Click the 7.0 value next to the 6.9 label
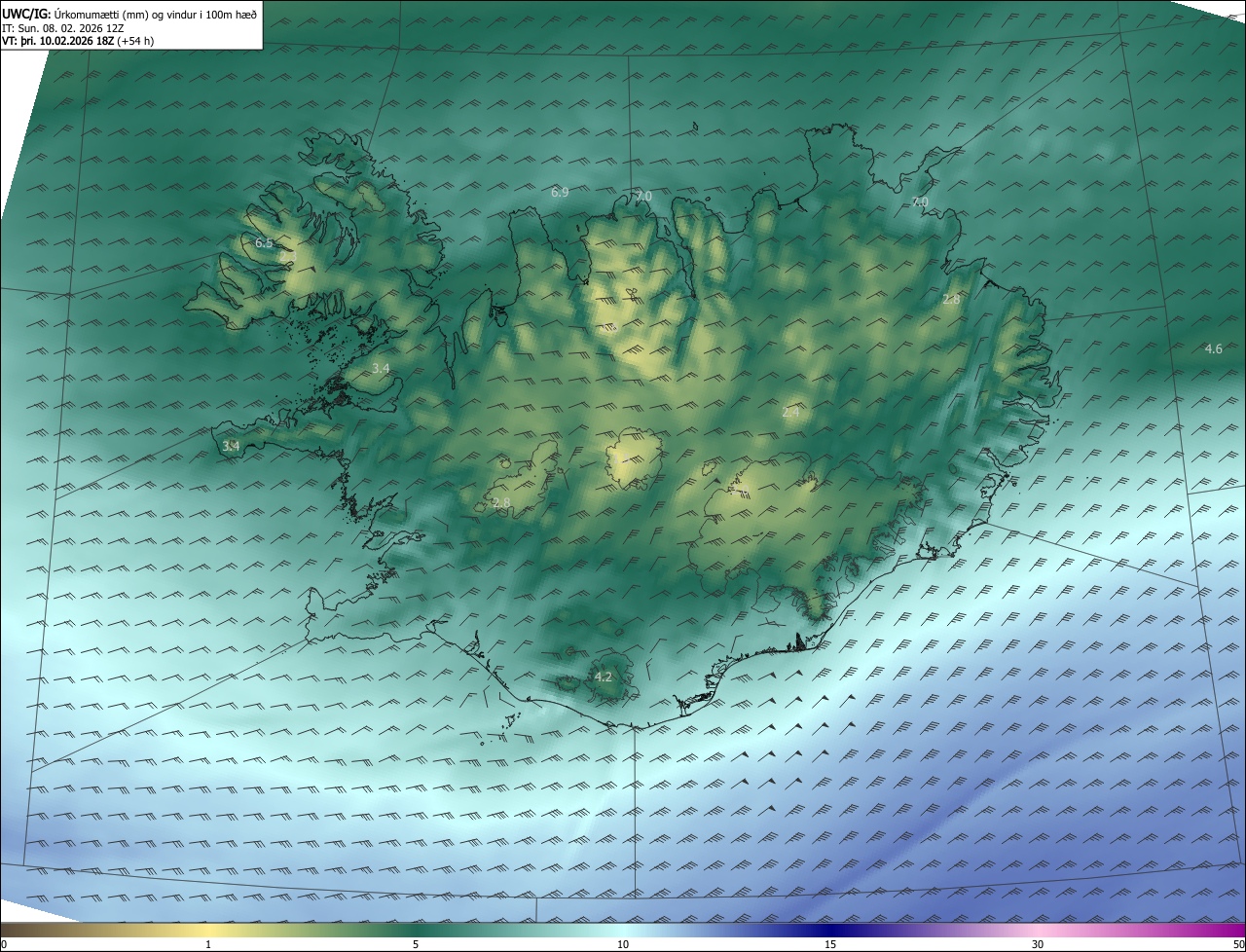 pos(643,197)
